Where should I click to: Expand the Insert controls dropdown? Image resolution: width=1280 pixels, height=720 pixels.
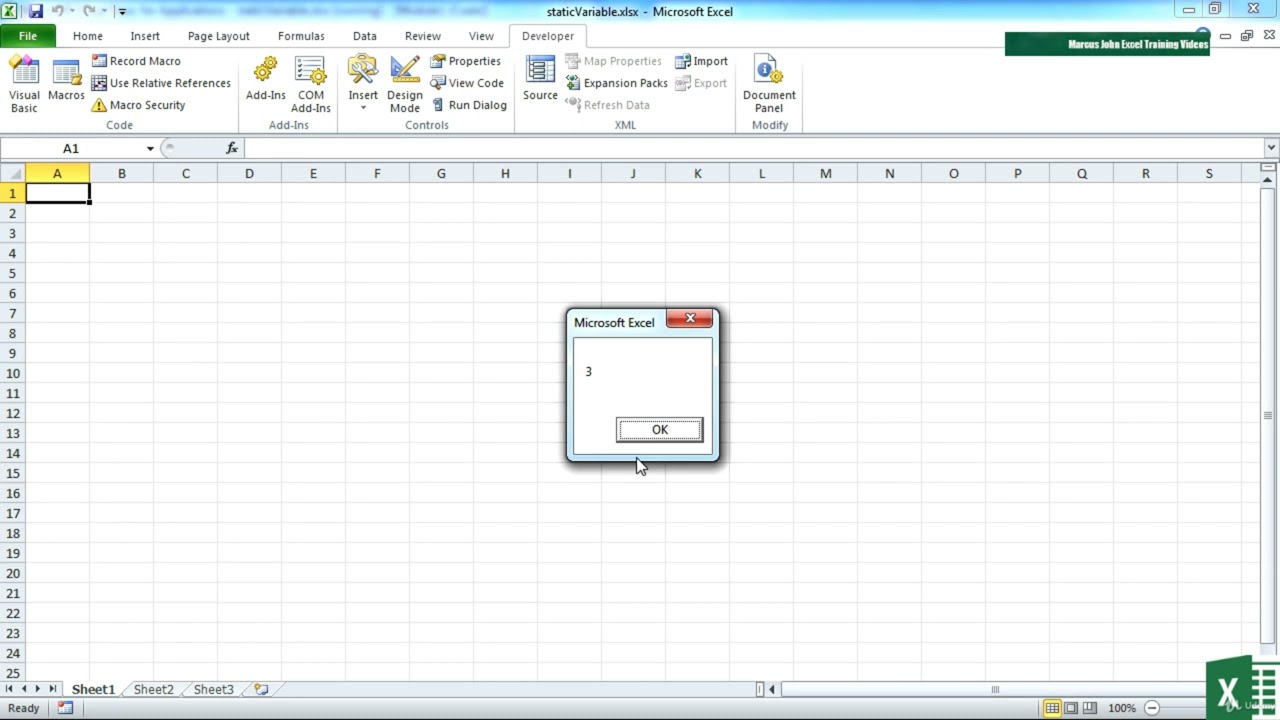tap(363, 85)
